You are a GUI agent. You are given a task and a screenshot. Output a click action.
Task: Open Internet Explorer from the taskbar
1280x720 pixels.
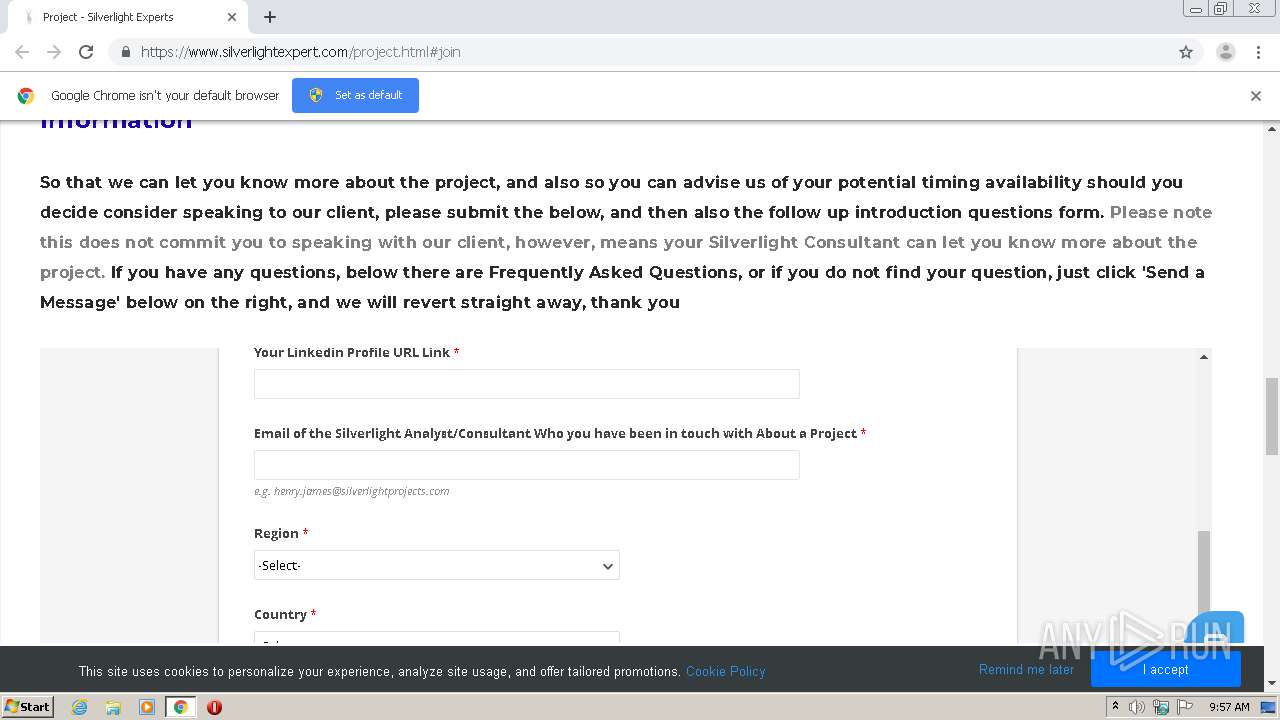coord(80,707)
